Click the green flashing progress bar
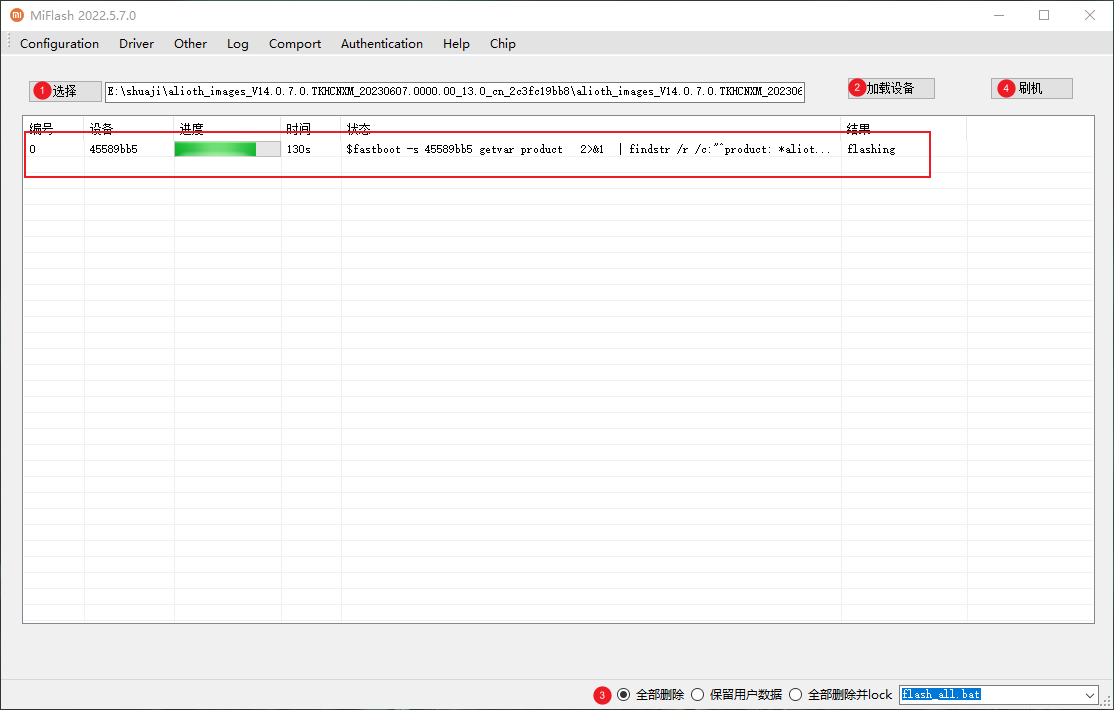 click(x=227, y=149)
